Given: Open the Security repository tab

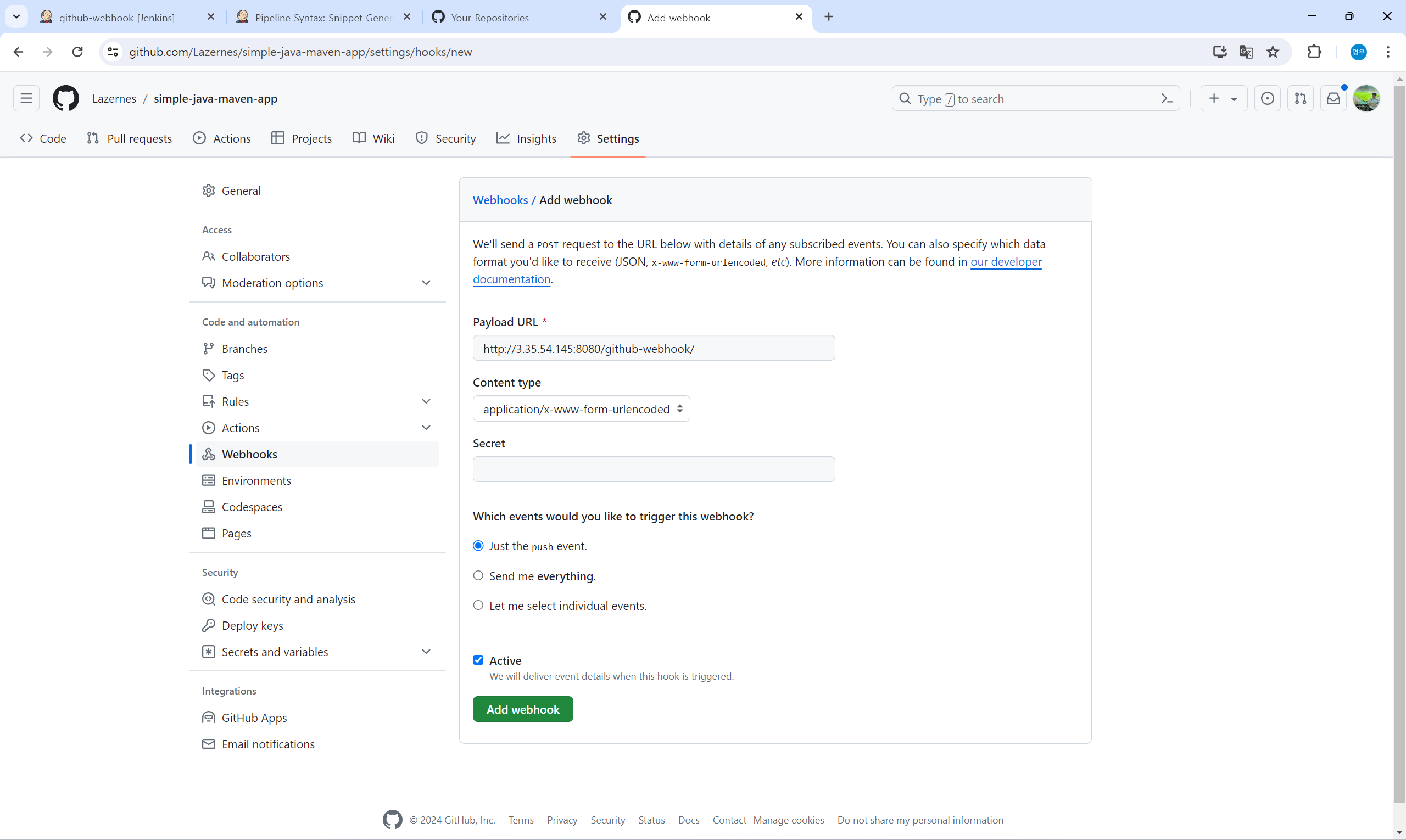Looking at the screenshot, I should pos(446,139).
